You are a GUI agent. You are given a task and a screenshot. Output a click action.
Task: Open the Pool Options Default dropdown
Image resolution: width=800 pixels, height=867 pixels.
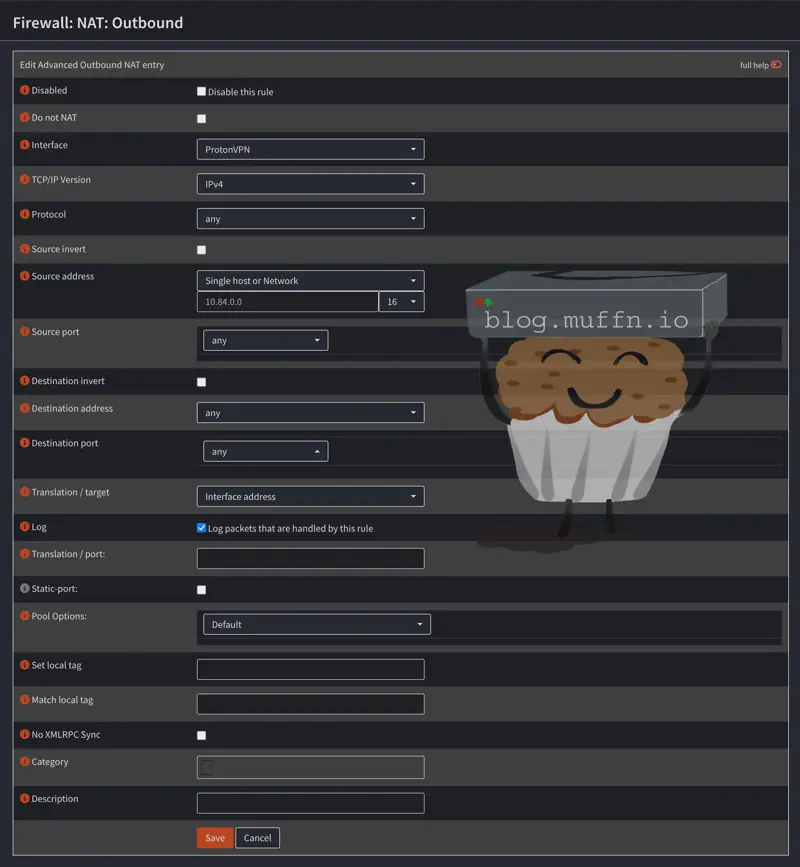pyautogui.click(x=317, y=624)
